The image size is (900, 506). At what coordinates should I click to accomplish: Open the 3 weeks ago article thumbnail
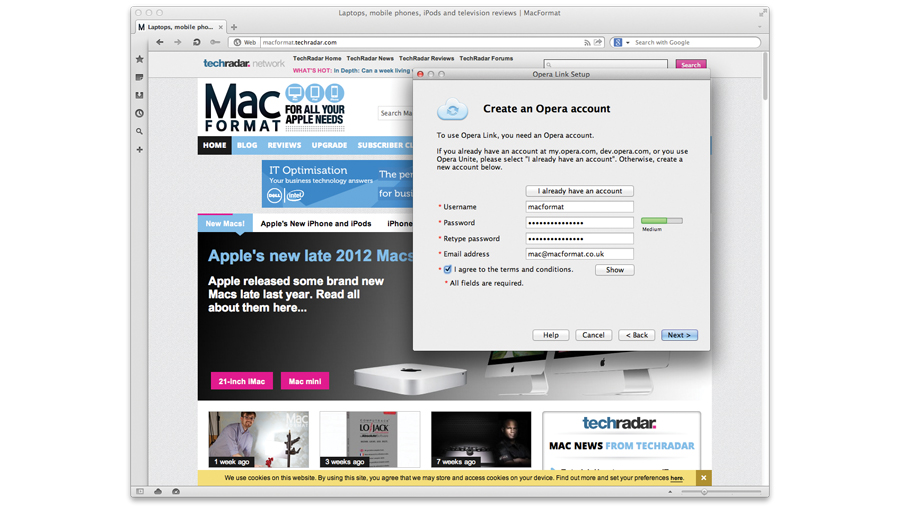point(370,439)
